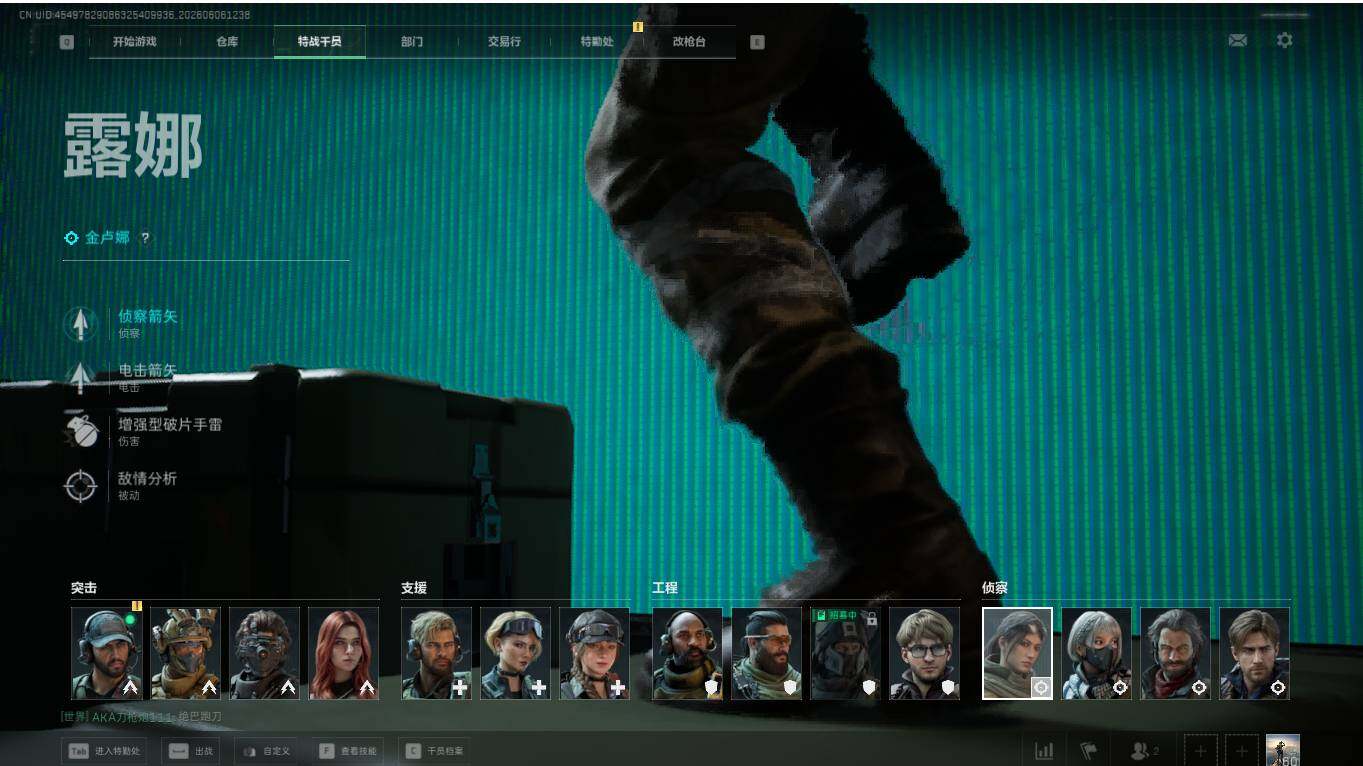Open the friends list icon
The width and height of the screenshot is (1363, 766).
[x=1144, y=750]
